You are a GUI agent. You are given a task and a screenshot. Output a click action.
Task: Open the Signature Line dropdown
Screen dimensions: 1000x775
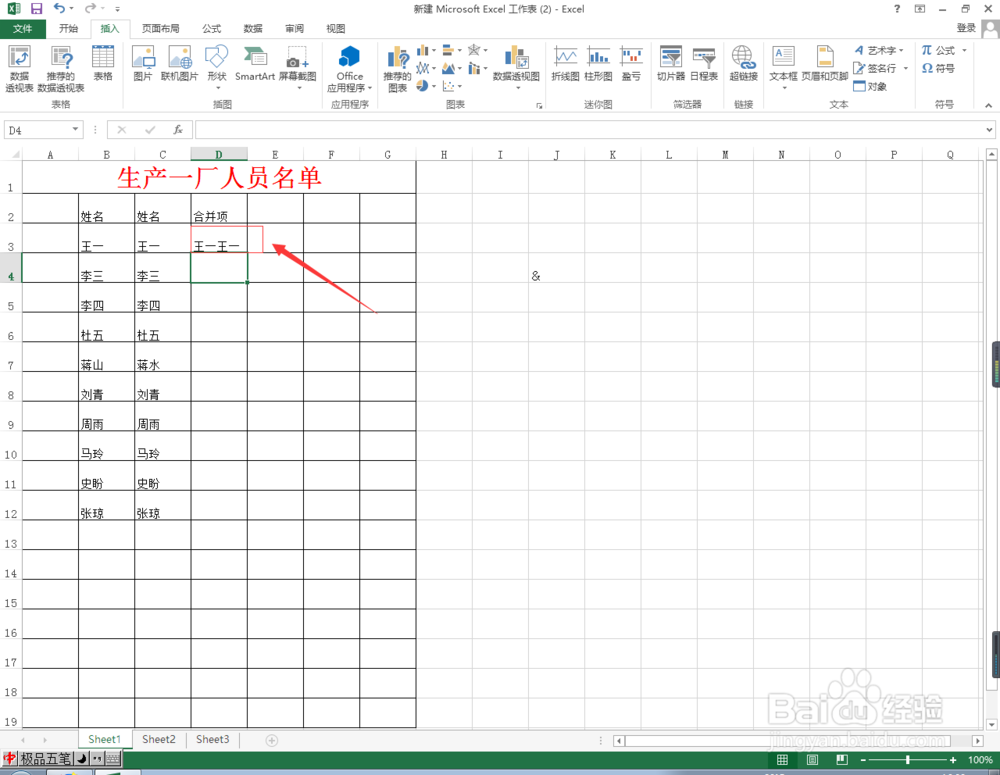[906, 68]
